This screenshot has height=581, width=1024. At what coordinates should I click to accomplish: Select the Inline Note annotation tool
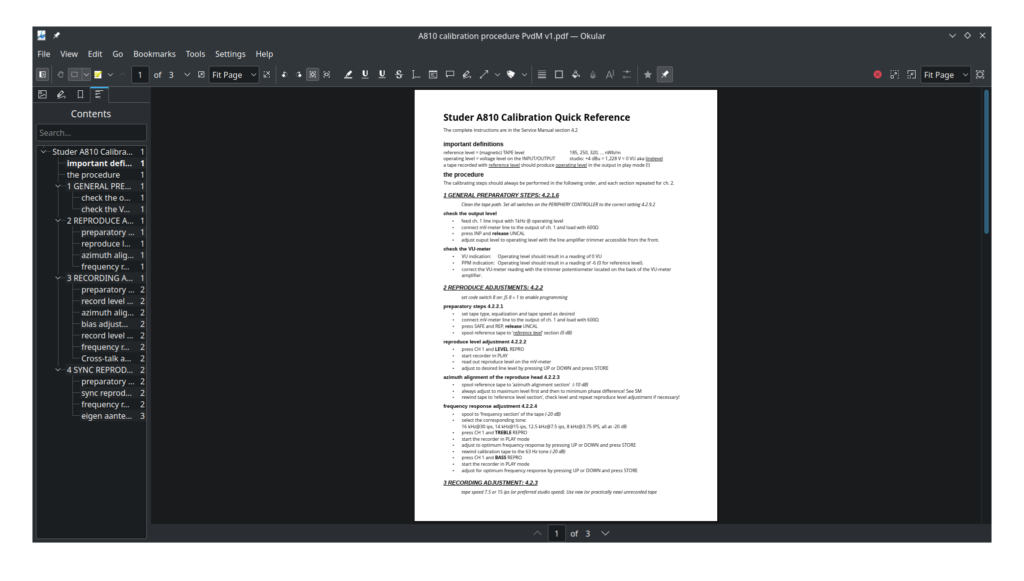pyautogui.click(x=433, y=75)
